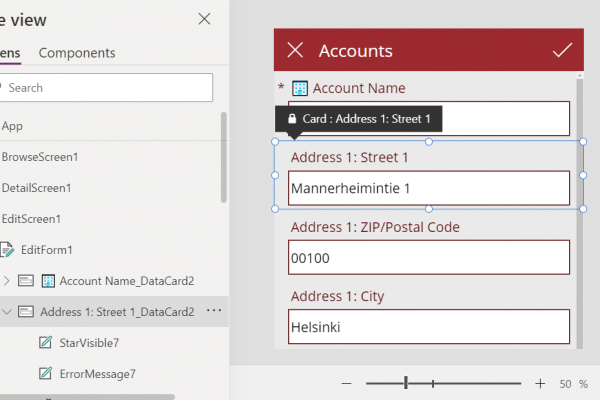This screenshot has height=400, width=600.
Task: Click the tree view vertical scrollbar
Action: coord(224,157)
